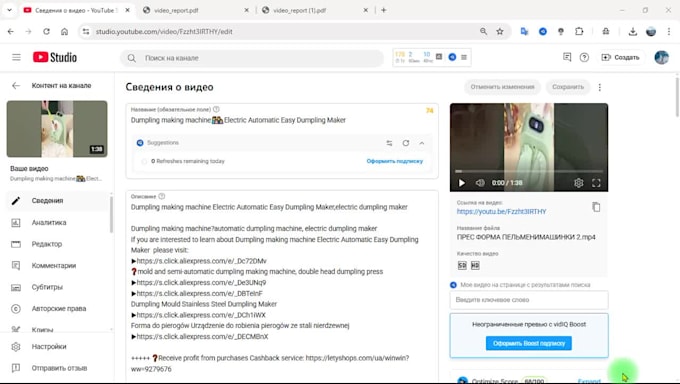Open the youtu.be video link
This screenshot has height=384, width=680.
click(501, 212)
